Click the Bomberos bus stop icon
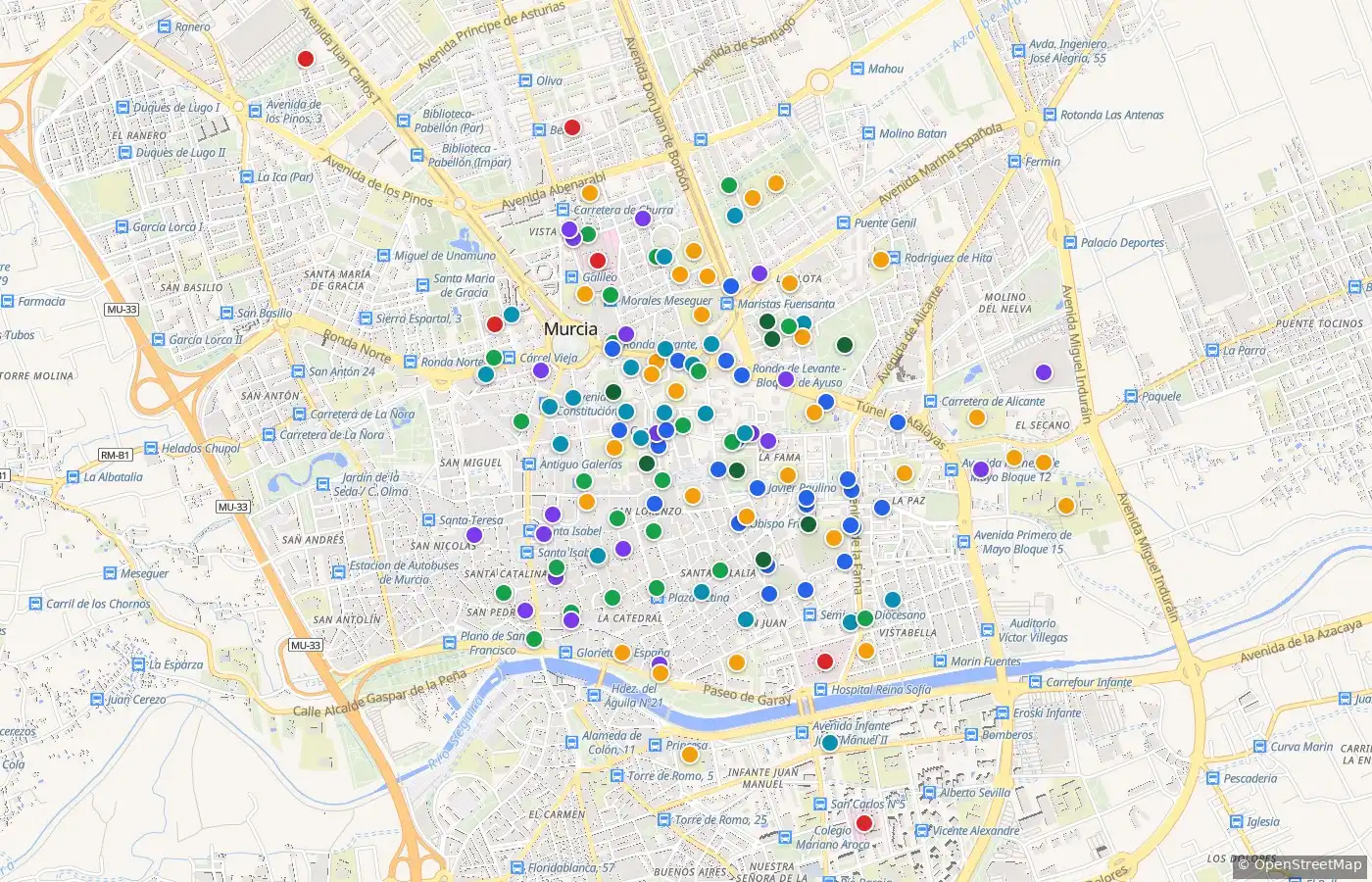The image size is (1372, 882). point(971,735)
